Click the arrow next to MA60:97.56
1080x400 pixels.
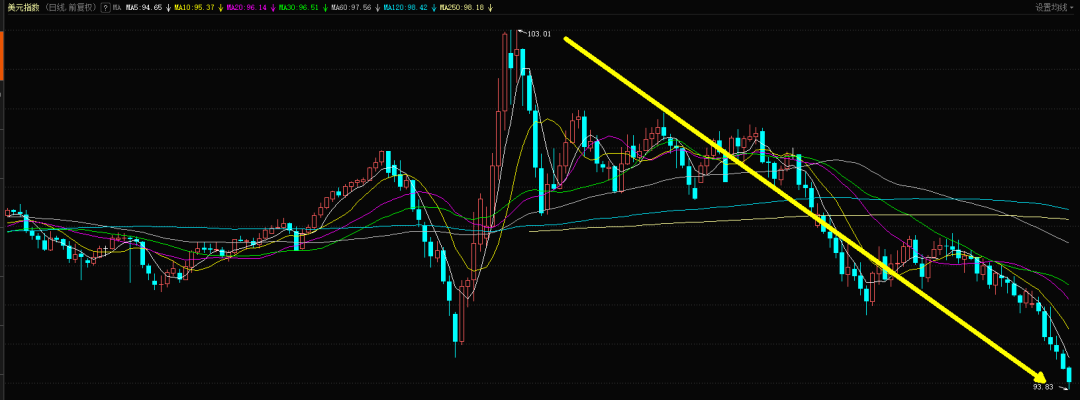(x=377, y=8)
